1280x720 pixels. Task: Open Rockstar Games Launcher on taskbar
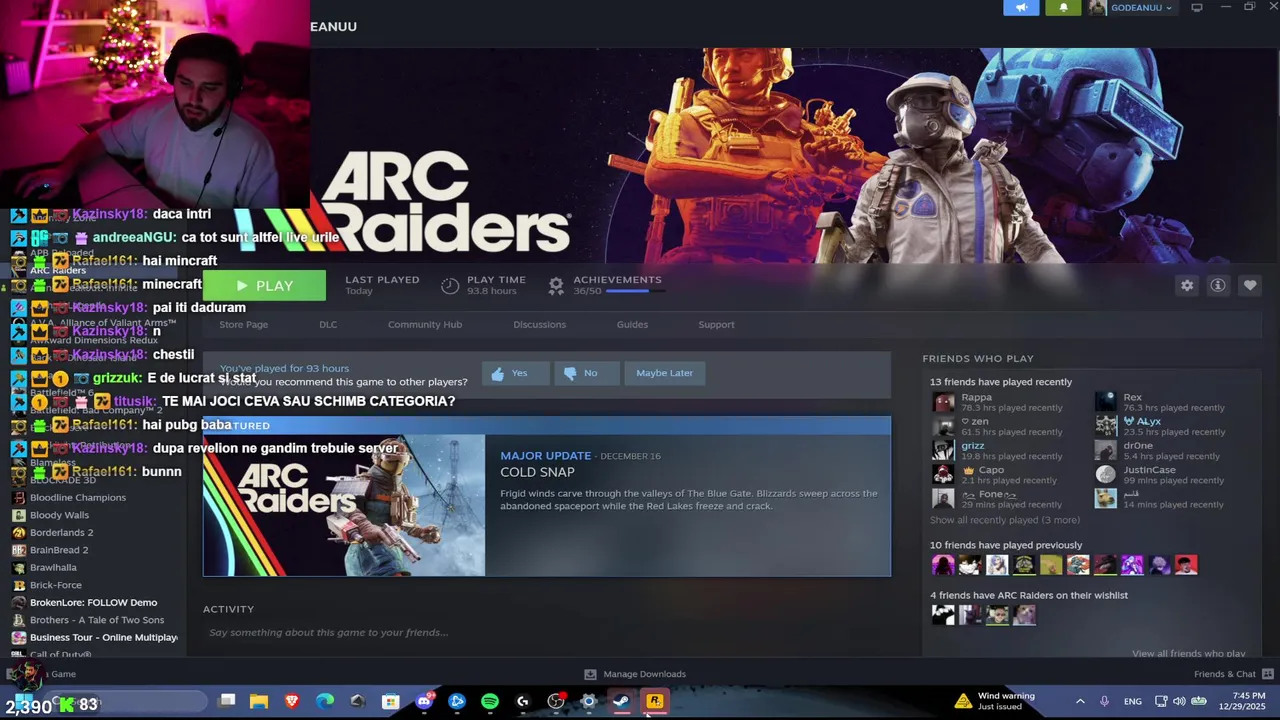[654, 702]
